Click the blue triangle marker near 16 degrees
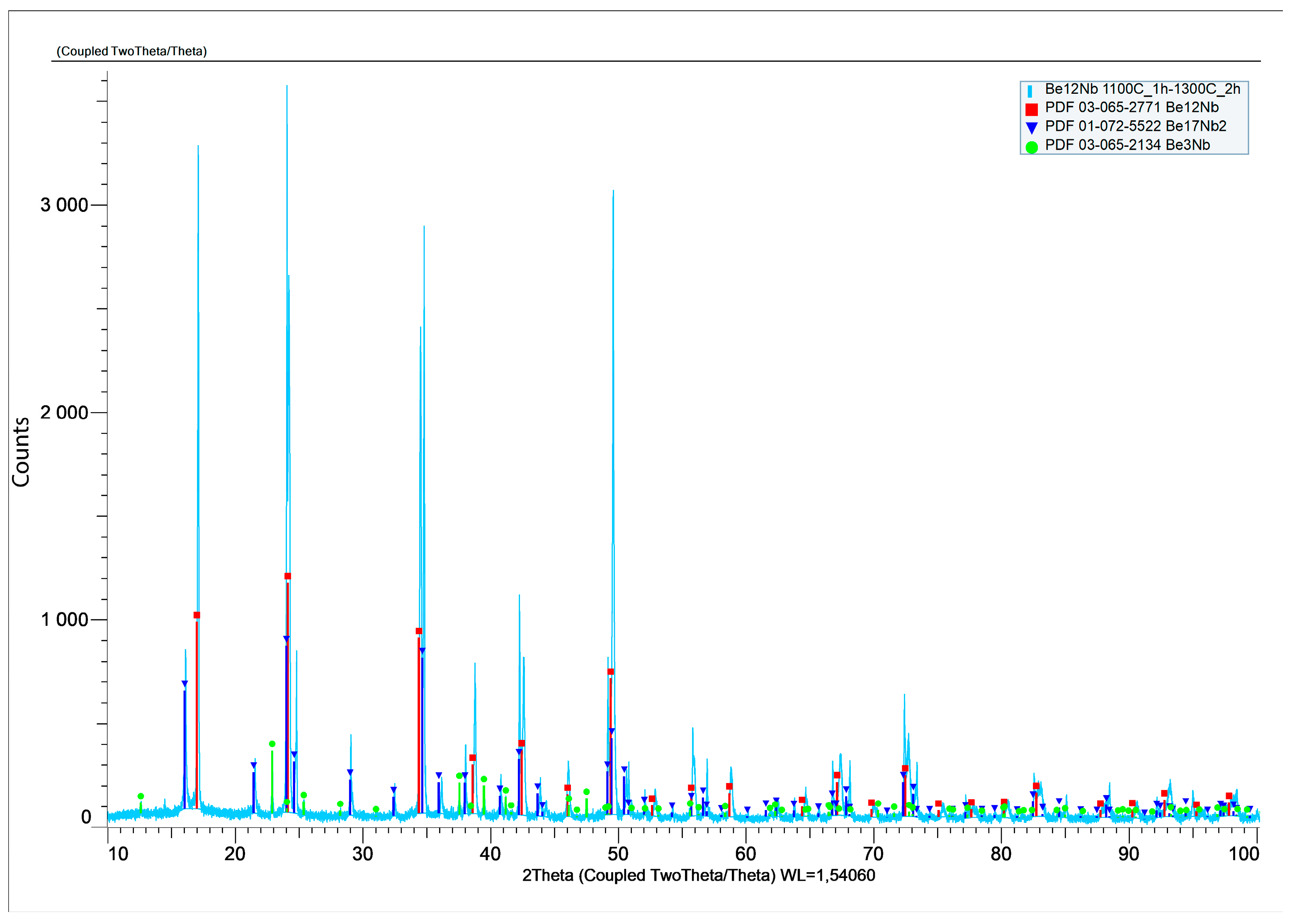This screenshot has height=924, width=1292. [185, 683]
